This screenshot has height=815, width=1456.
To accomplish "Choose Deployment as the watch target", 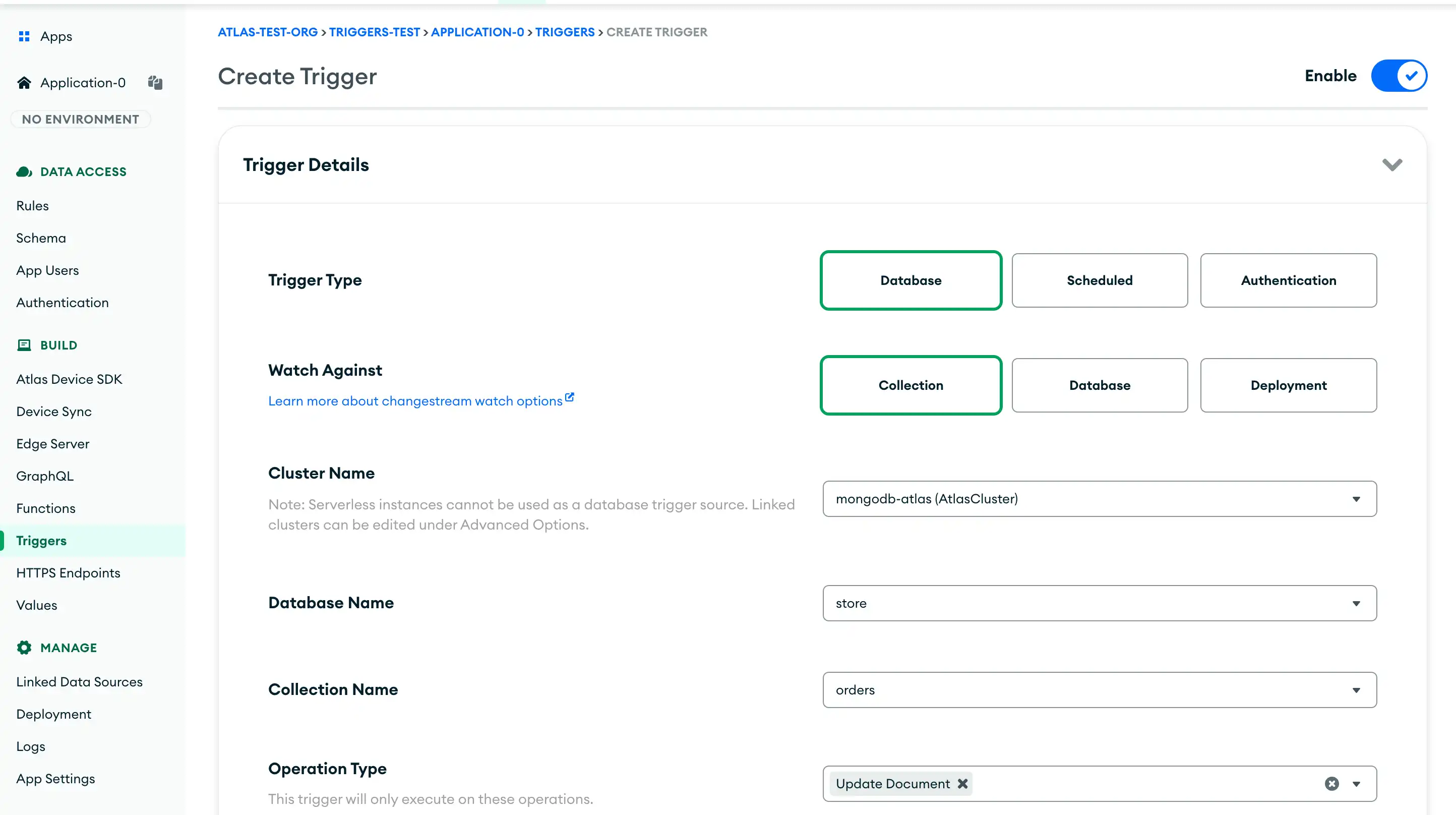I will click(x=1288, y=385).
